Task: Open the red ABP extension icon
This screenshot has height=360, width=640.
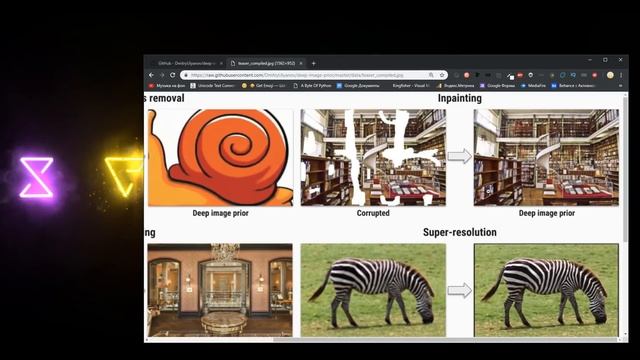Action: pyautogui.click(x=520, y=75)
